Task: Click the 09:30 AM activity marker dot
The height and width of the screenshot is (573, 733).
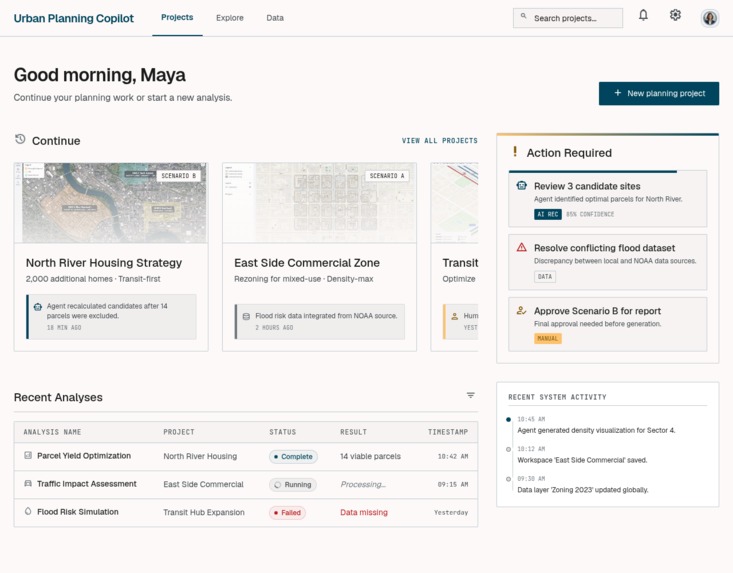Action: click(x=509, y=479)
